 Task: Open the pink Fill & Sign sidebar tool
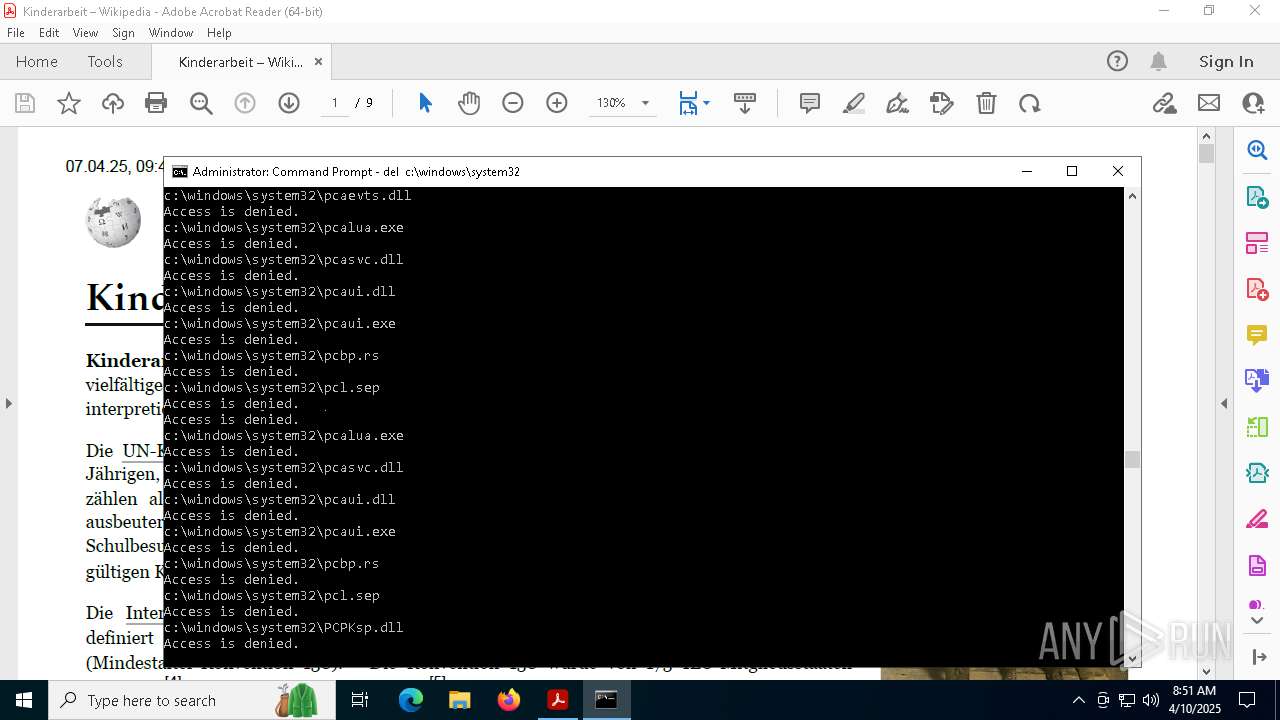point(1257,520)
